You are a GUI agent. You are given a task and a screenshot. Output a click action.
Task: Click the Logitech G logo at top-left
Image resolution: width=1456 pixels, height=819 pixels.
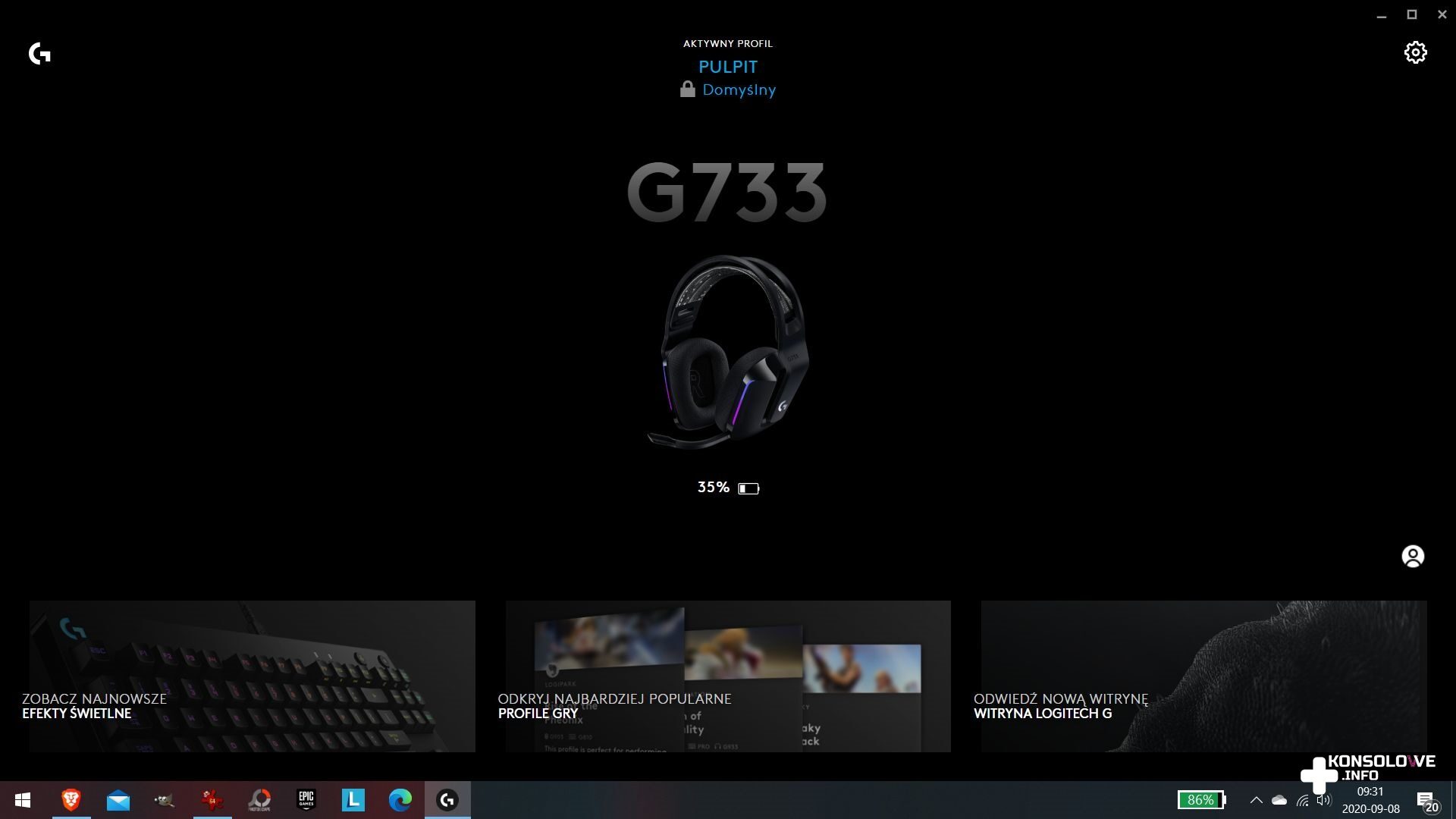tap(39, 54)
